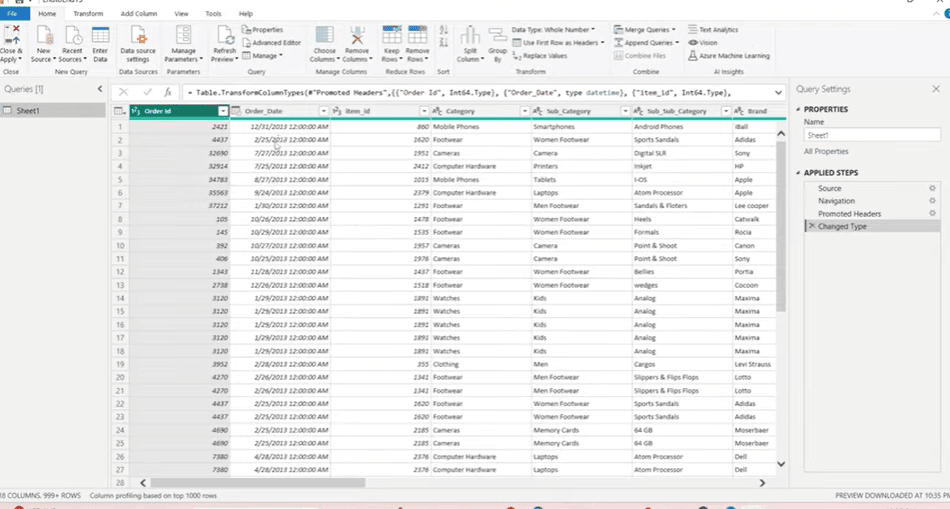Sort descending using the sort icon
Screen dimensions: 950x509
click(x=443, y=42)
